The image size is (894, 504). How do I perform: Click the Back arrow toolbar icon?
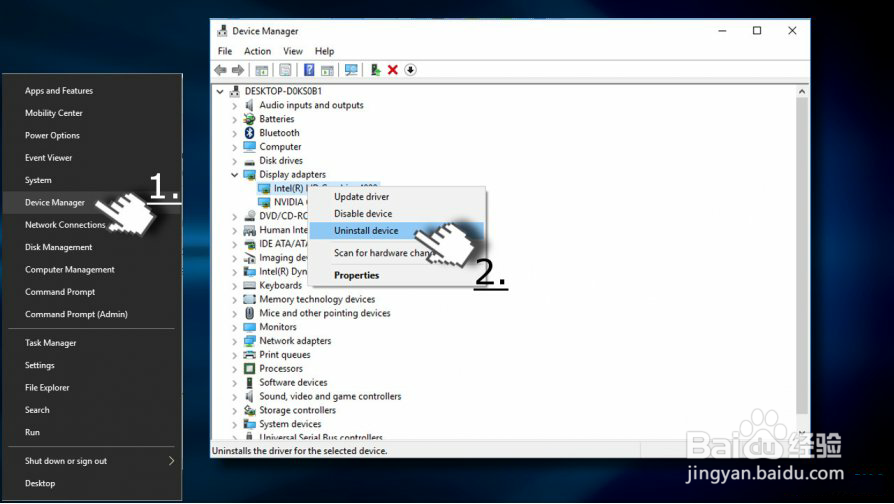coord(220,70)
